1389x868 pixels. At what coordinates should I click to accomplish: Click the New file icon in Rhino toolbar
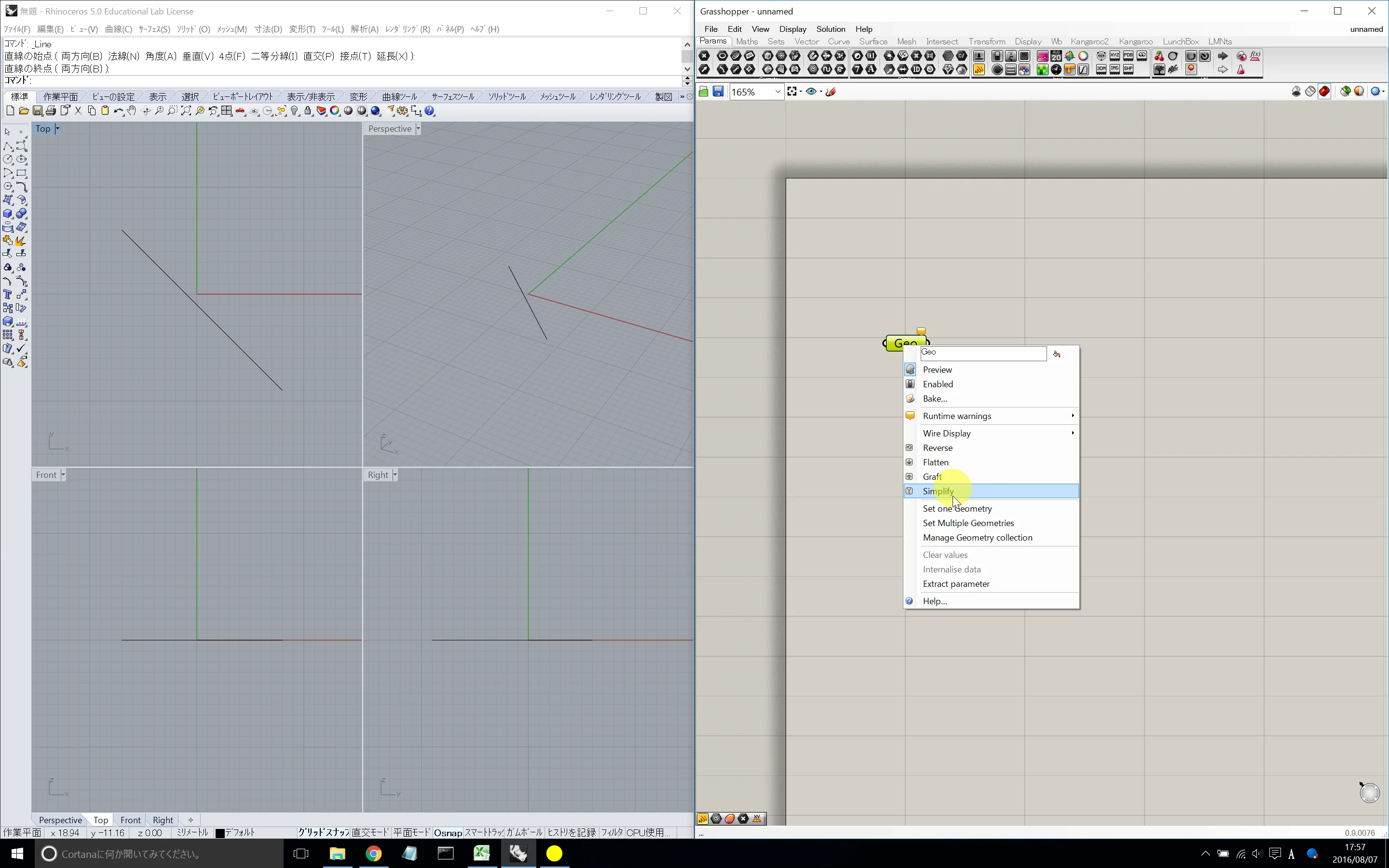pyautogui.click(x=10, y=111)
